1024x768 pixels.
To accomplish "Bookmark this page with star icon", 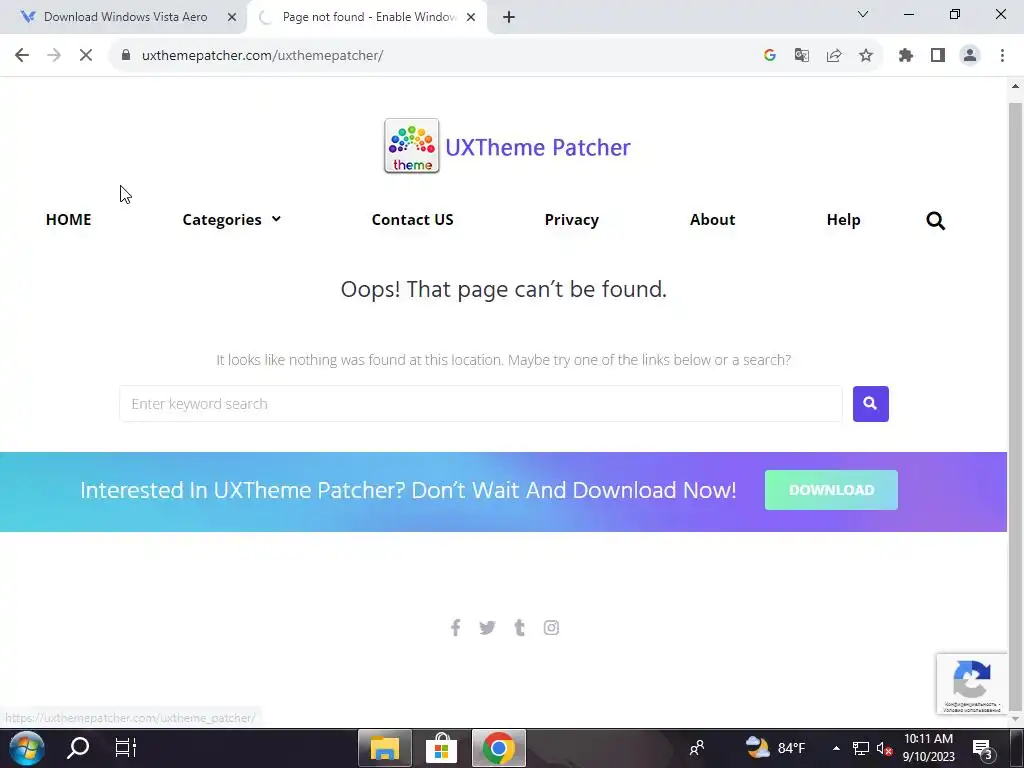I will [866, 56].
